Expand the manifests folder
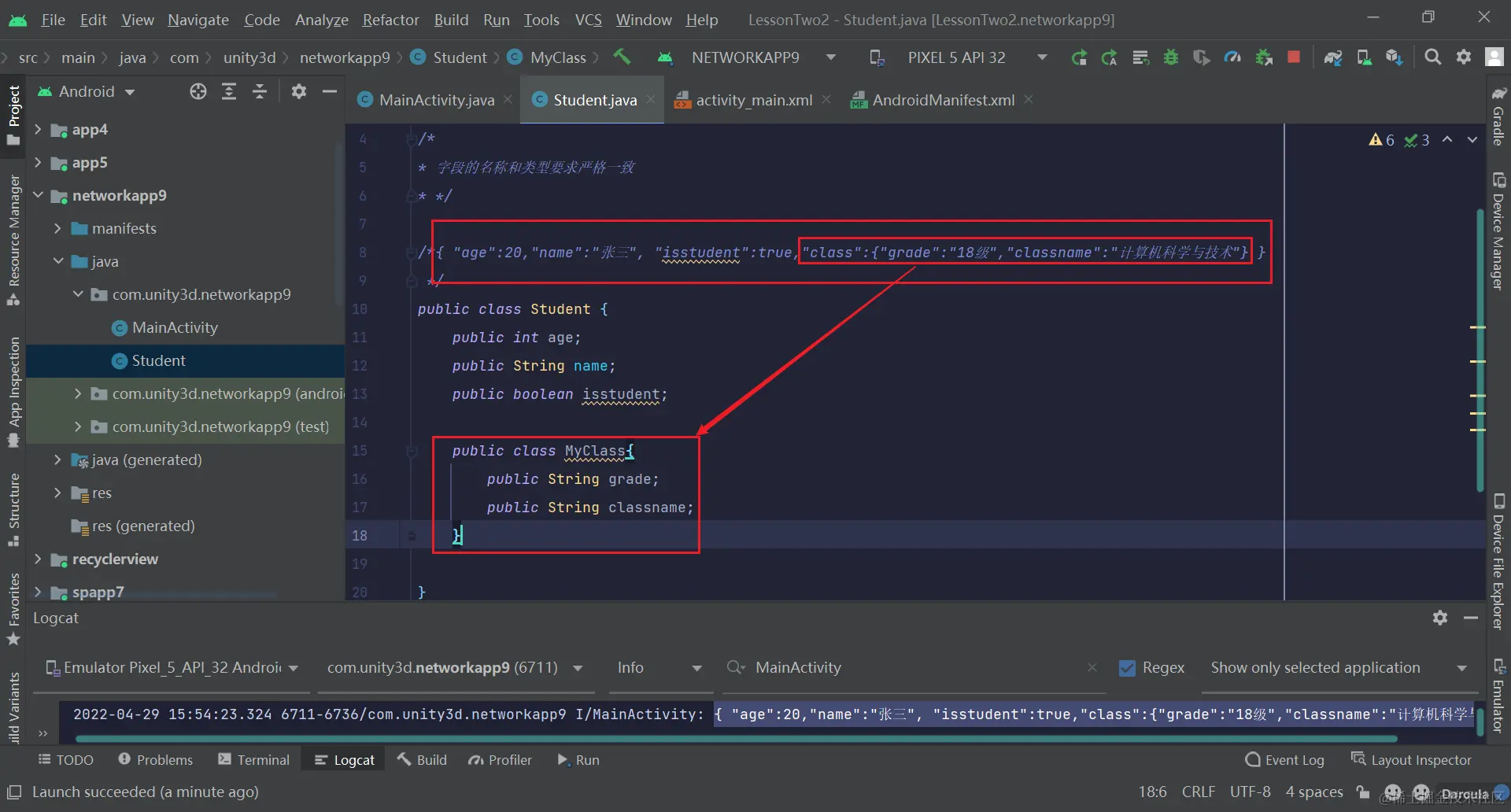Screen dimensions: 1511x812 (x=57, y=228)
